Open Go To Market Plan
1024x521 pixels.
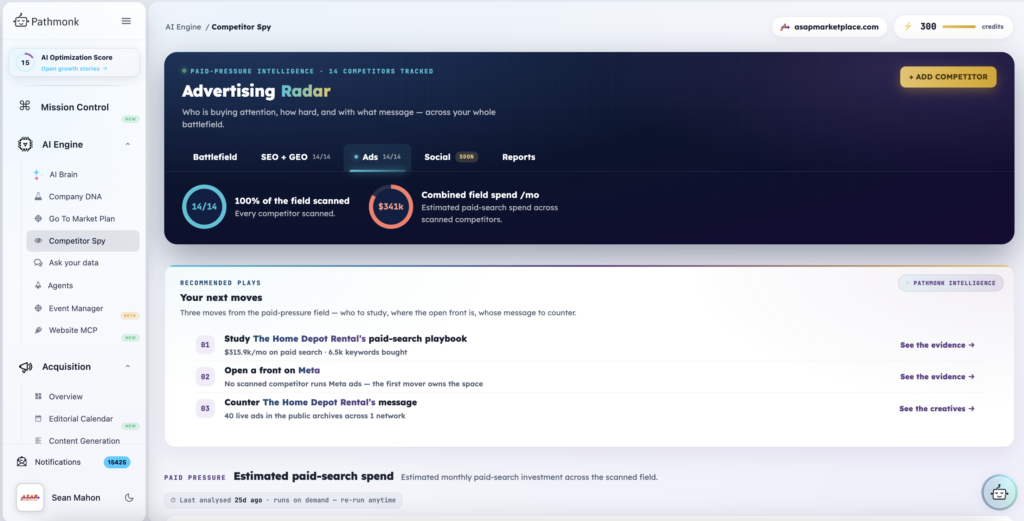tap(82, 219)
